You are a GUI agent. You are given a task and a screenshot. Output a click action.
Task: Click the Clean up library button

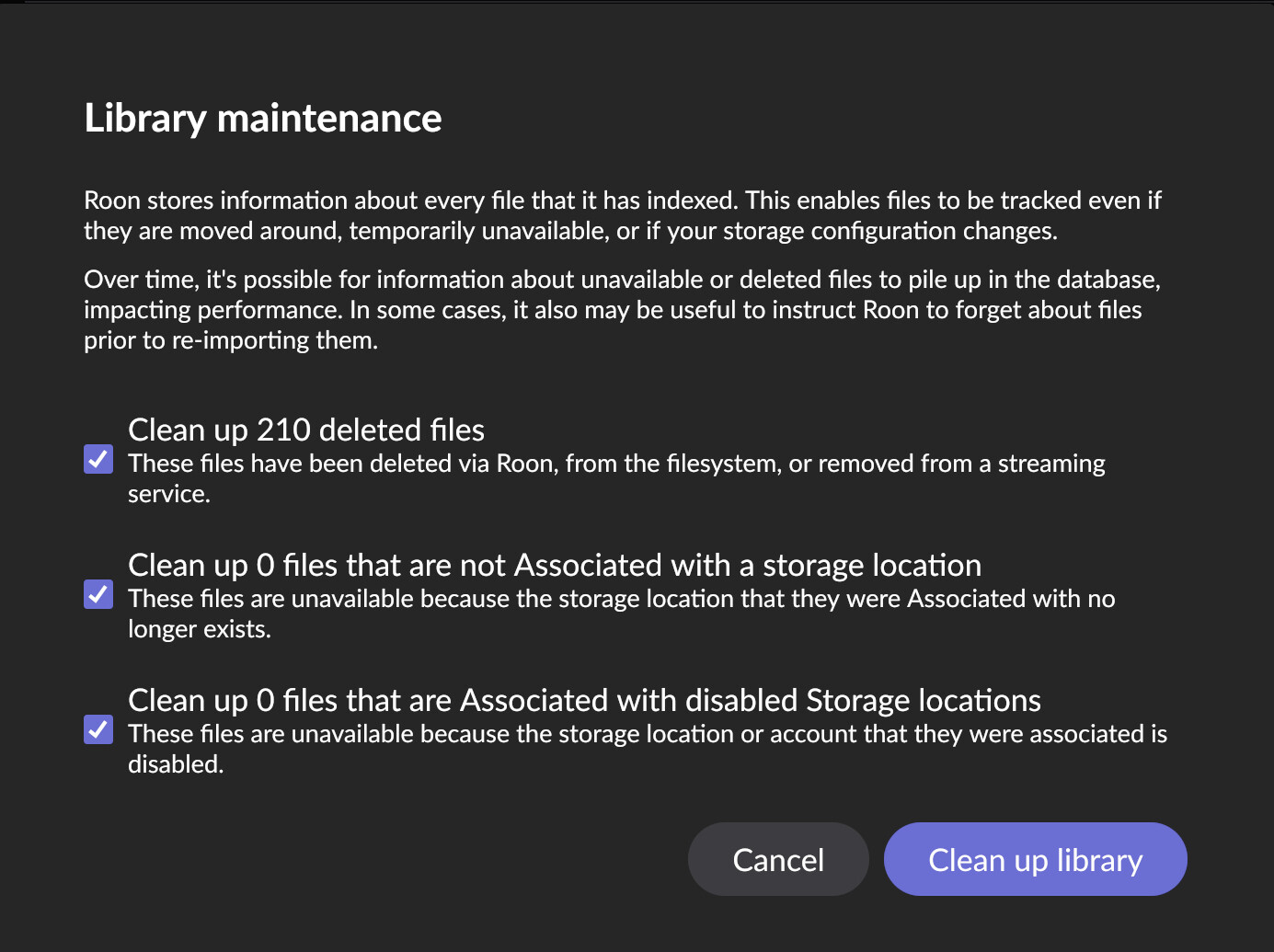(1035, 859)
